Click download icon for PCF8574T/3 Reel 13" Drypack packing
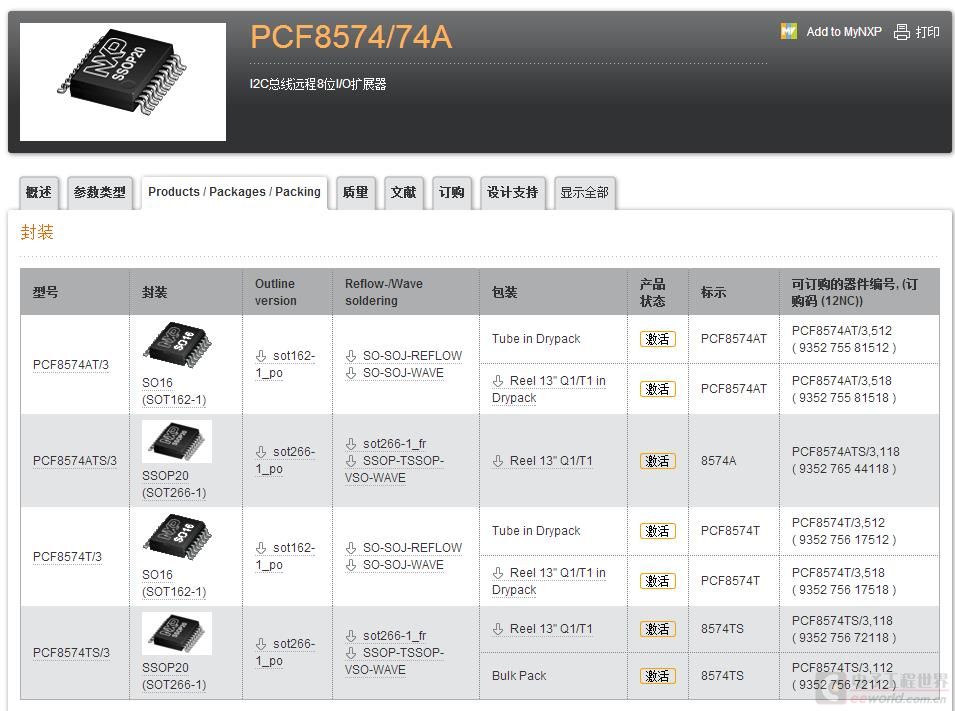955x711 pixels. [498, 573]
